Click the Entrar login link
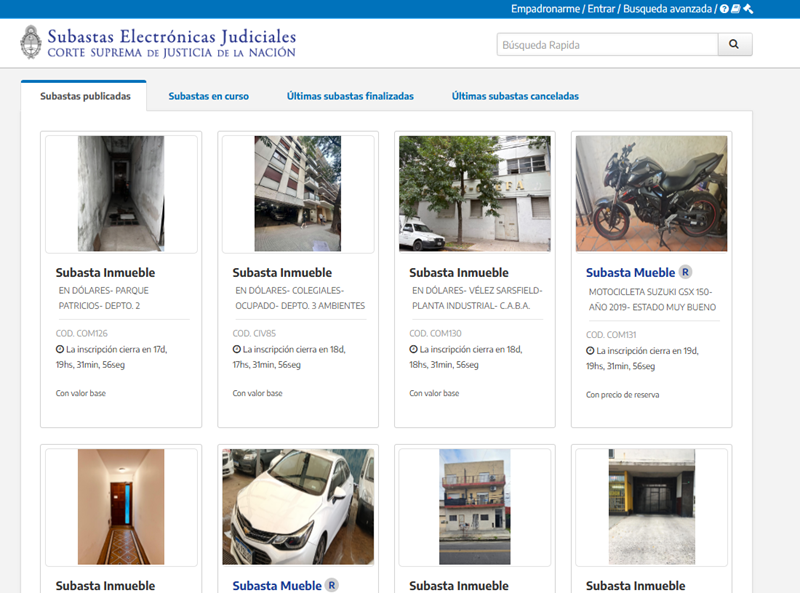The height and width of the screenshot is (593, 800). click(602, 9)
